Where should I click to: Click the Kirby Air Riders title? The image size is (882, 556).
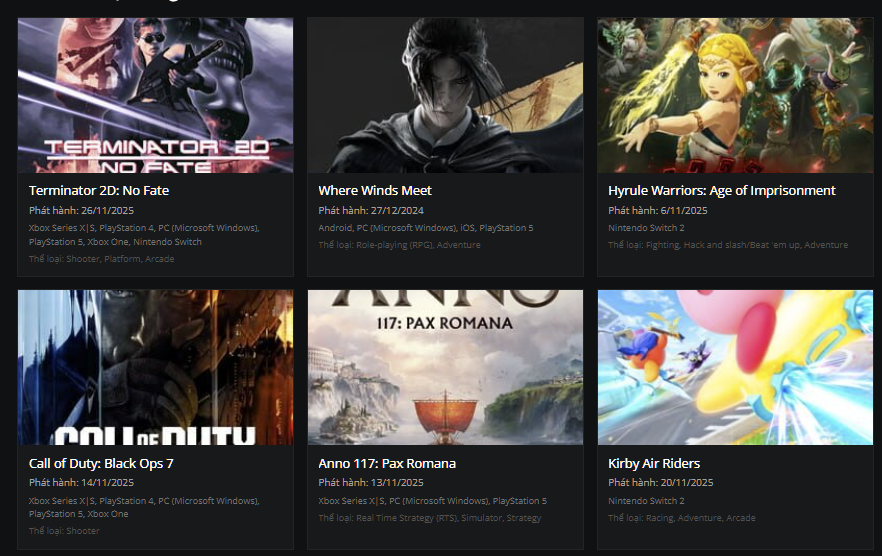654,463
